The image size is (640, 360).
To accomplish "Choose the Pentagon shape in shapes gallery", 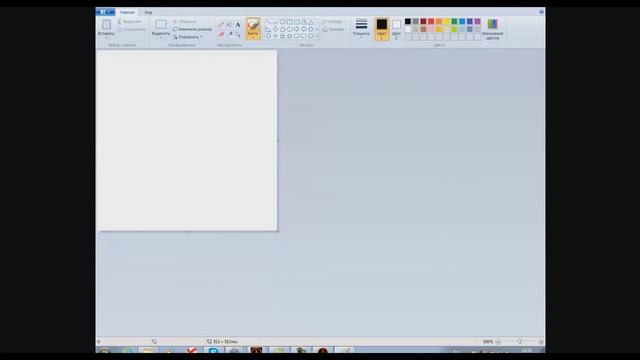I will (282, 29).
